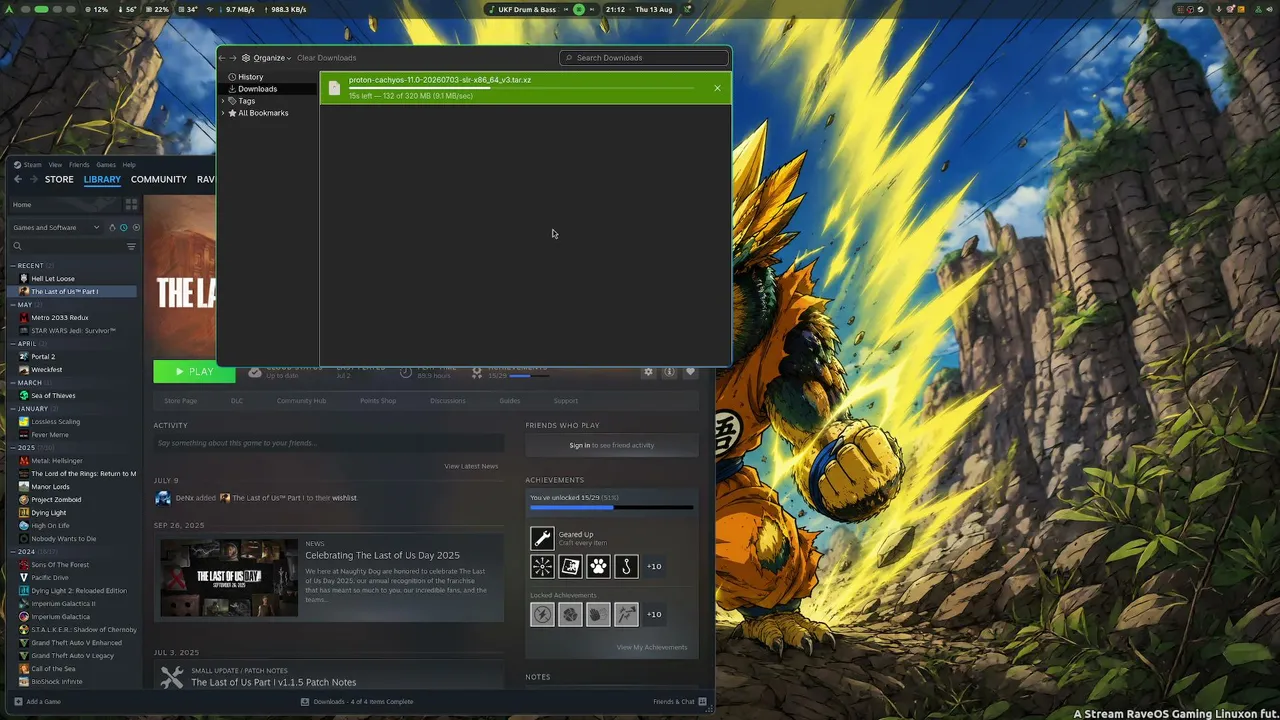Viewport: 1280px width, 720px height.
Task: Cancel the proton-cachyos download
Action: [x=717, y=88]
